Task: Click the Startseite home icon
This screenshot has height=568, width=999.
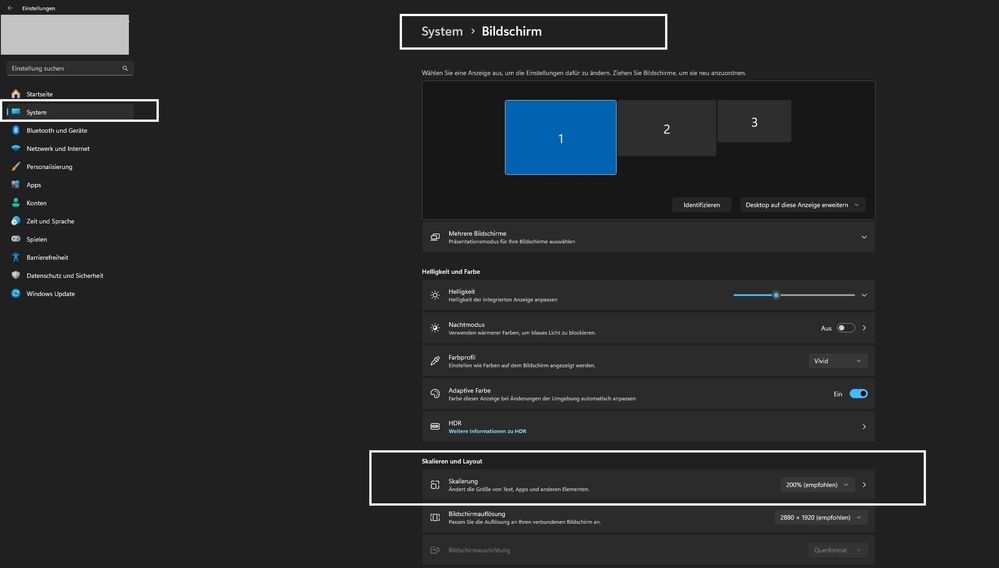Action: (x=16, y=94)
